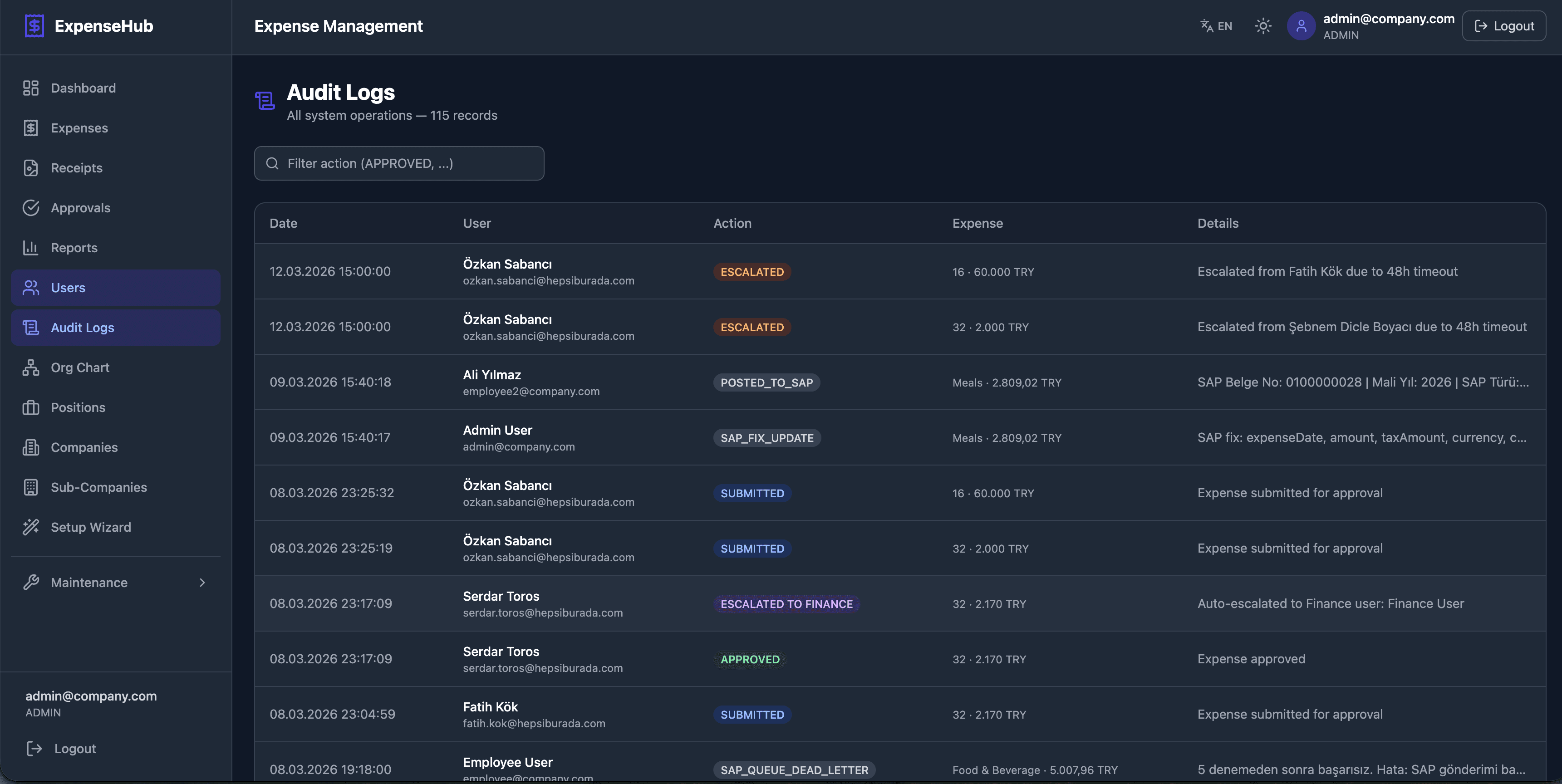The width and height of the screenshot is (1562, 784).
Task: Open Dashboard from the sidebar
Action: coord(115,88)
